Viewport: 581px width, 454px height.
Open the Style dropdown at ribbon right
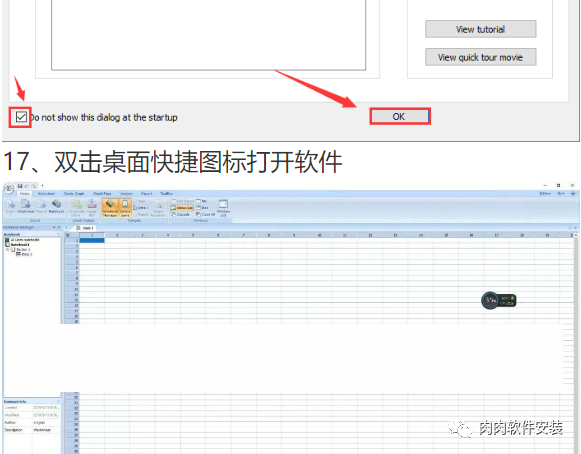click(561, 193)
